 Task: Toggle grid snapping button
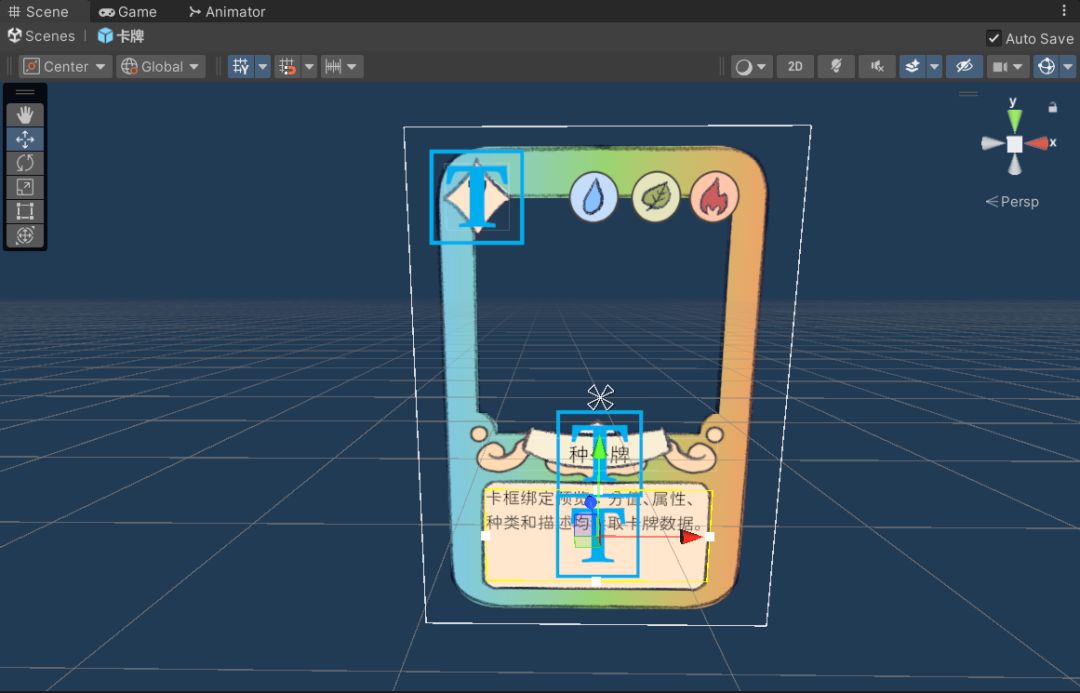click(x=287, y=67)
